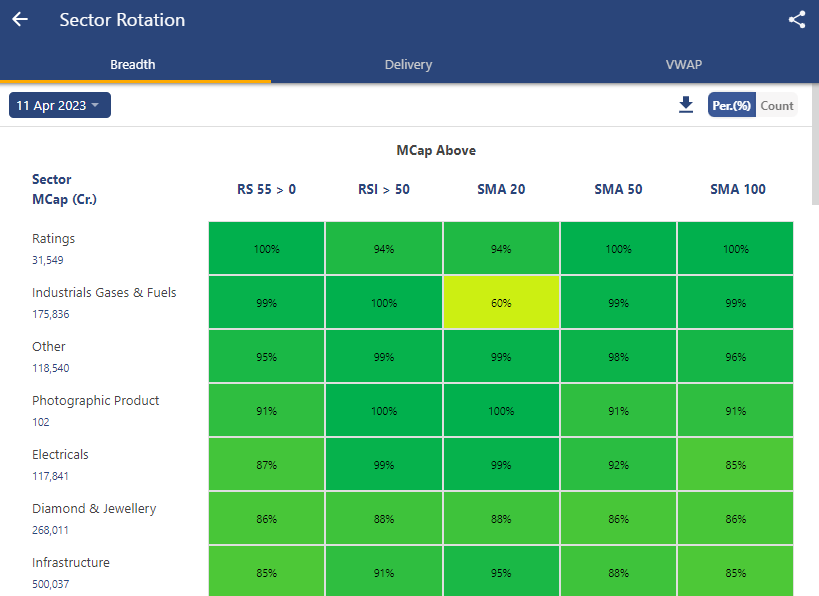Viewport: 819px width, 596px height.
Task: Click the Sector Rotation title
Action: point(122,19)
